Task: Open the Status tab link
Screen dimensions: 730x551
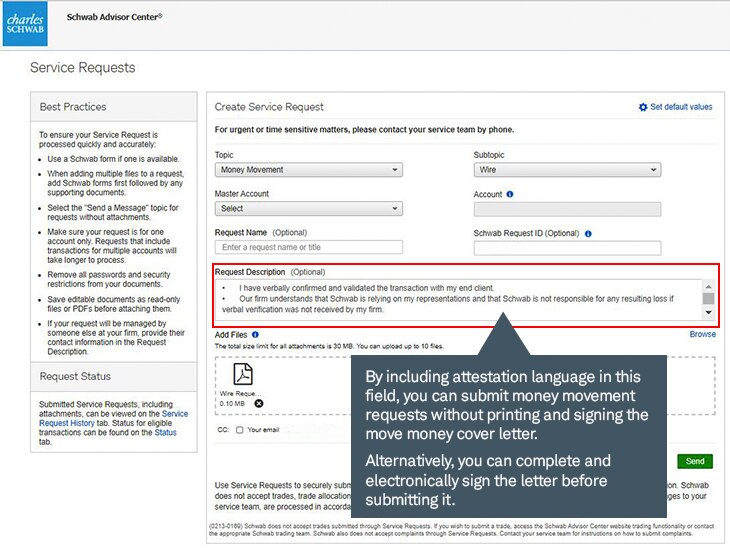Action: (165, 432)
